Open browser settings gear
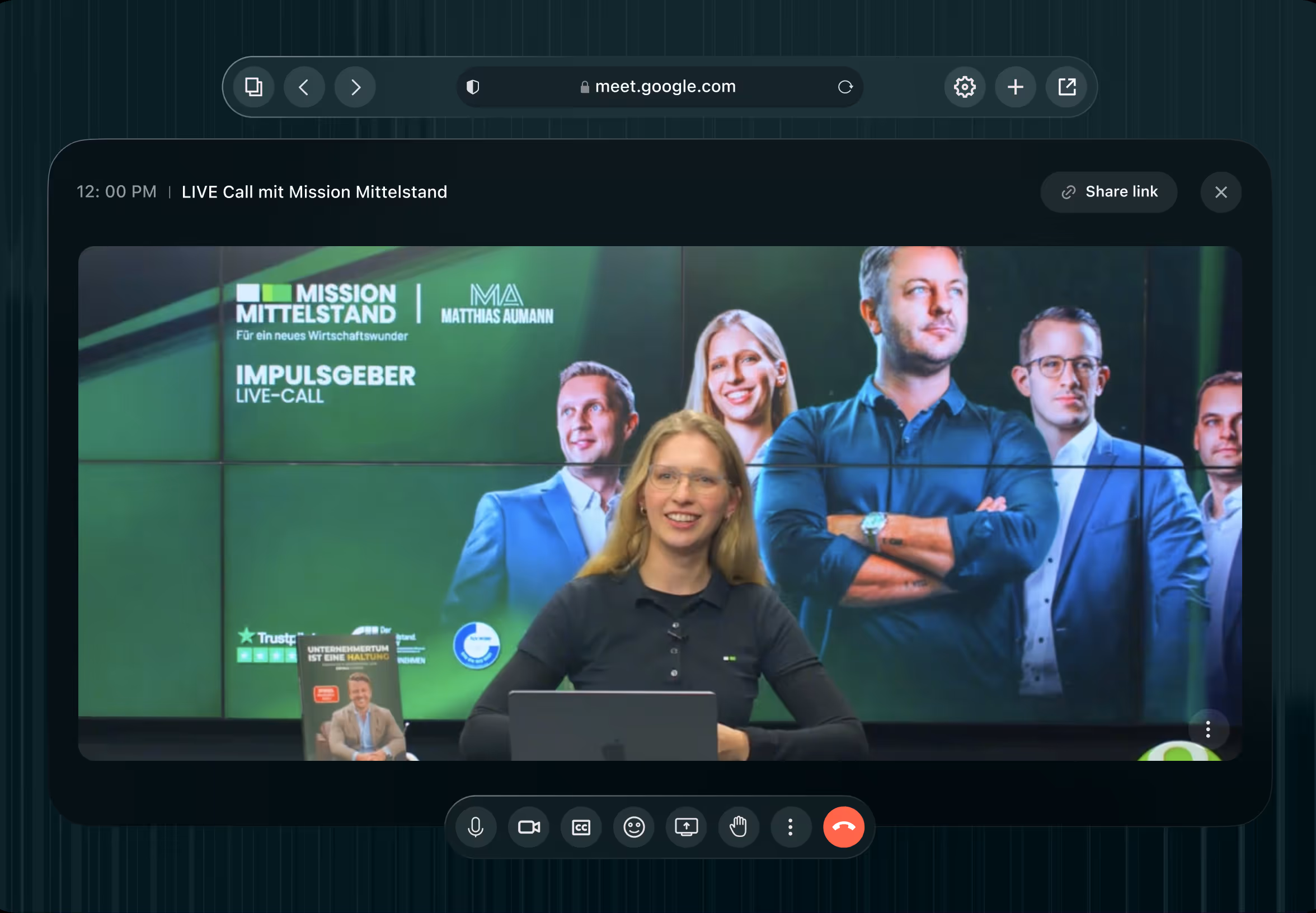This screenshot has width=1316, height=913. pos(965,87)
